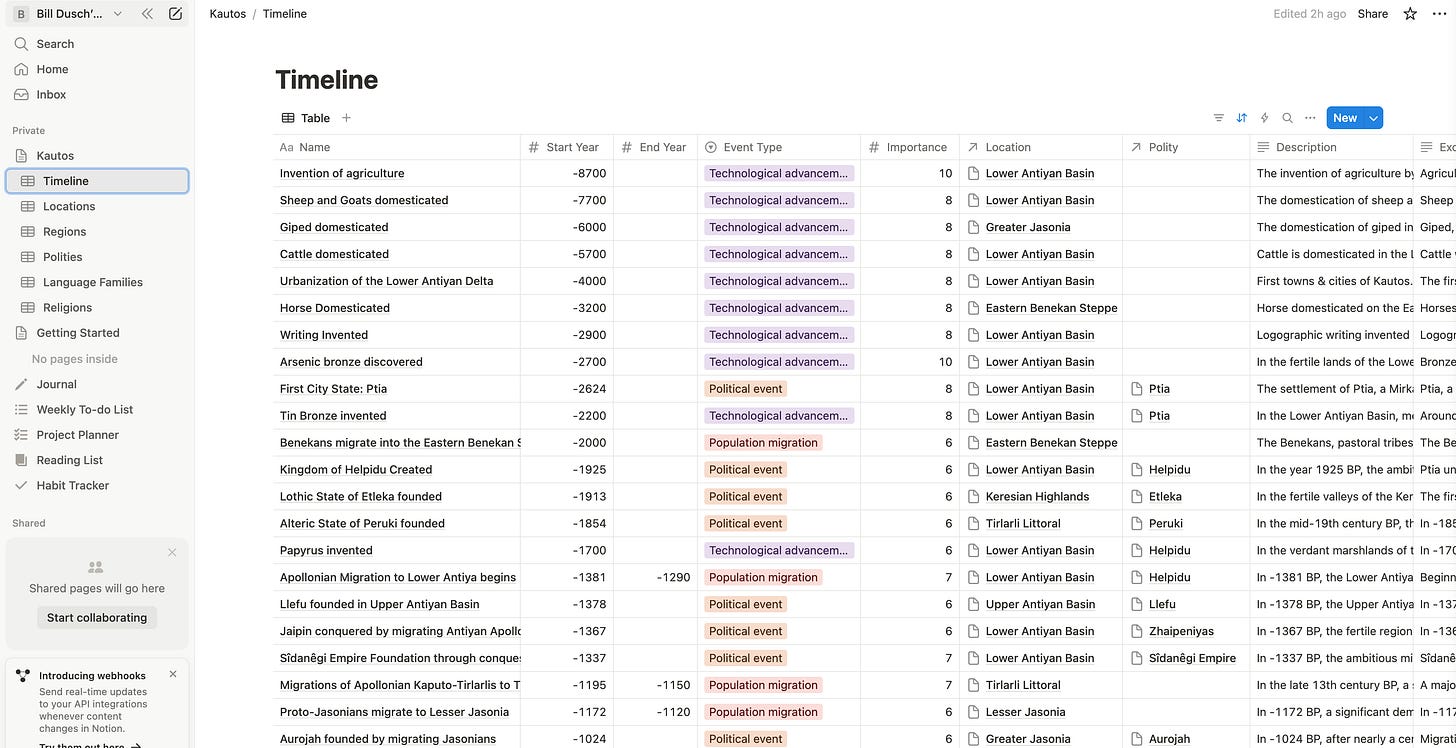
Task: Select the Table view tab
Action: [x=306, y=118]
